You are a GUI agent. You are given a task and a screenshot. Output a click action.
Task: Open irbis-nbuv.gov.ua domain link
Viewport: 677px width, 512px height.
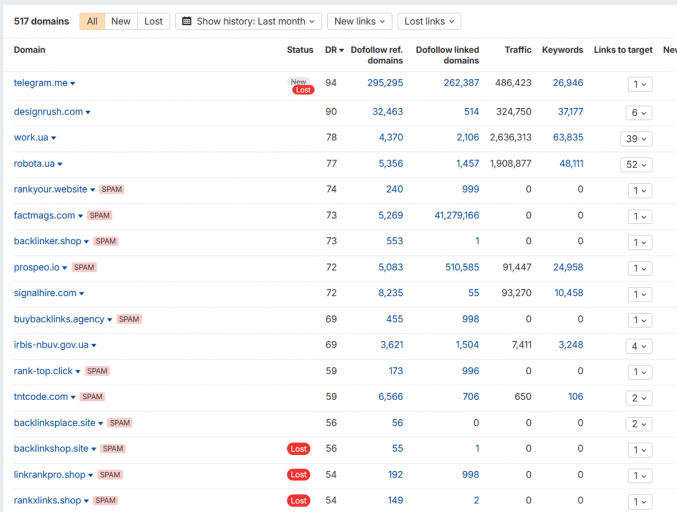51,344
